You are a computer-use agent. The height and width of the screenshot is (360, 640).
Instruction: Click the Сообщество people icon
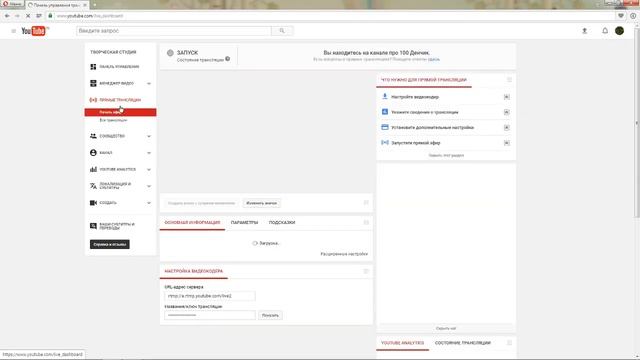point(93,136)
